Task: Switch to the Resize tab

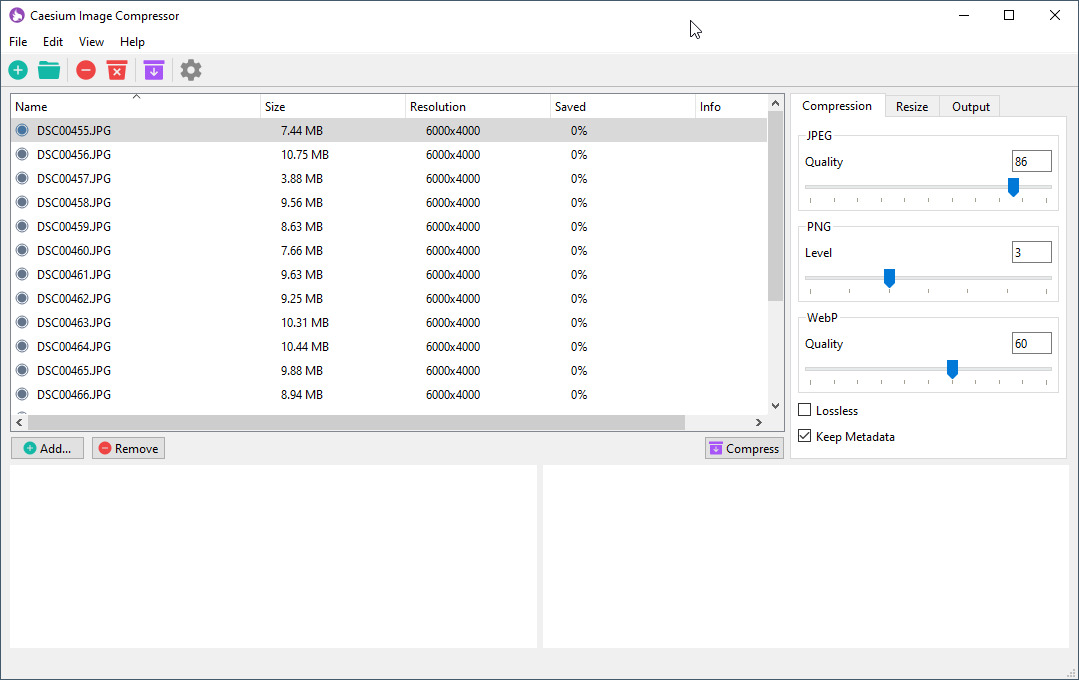Action: (911, 105)
